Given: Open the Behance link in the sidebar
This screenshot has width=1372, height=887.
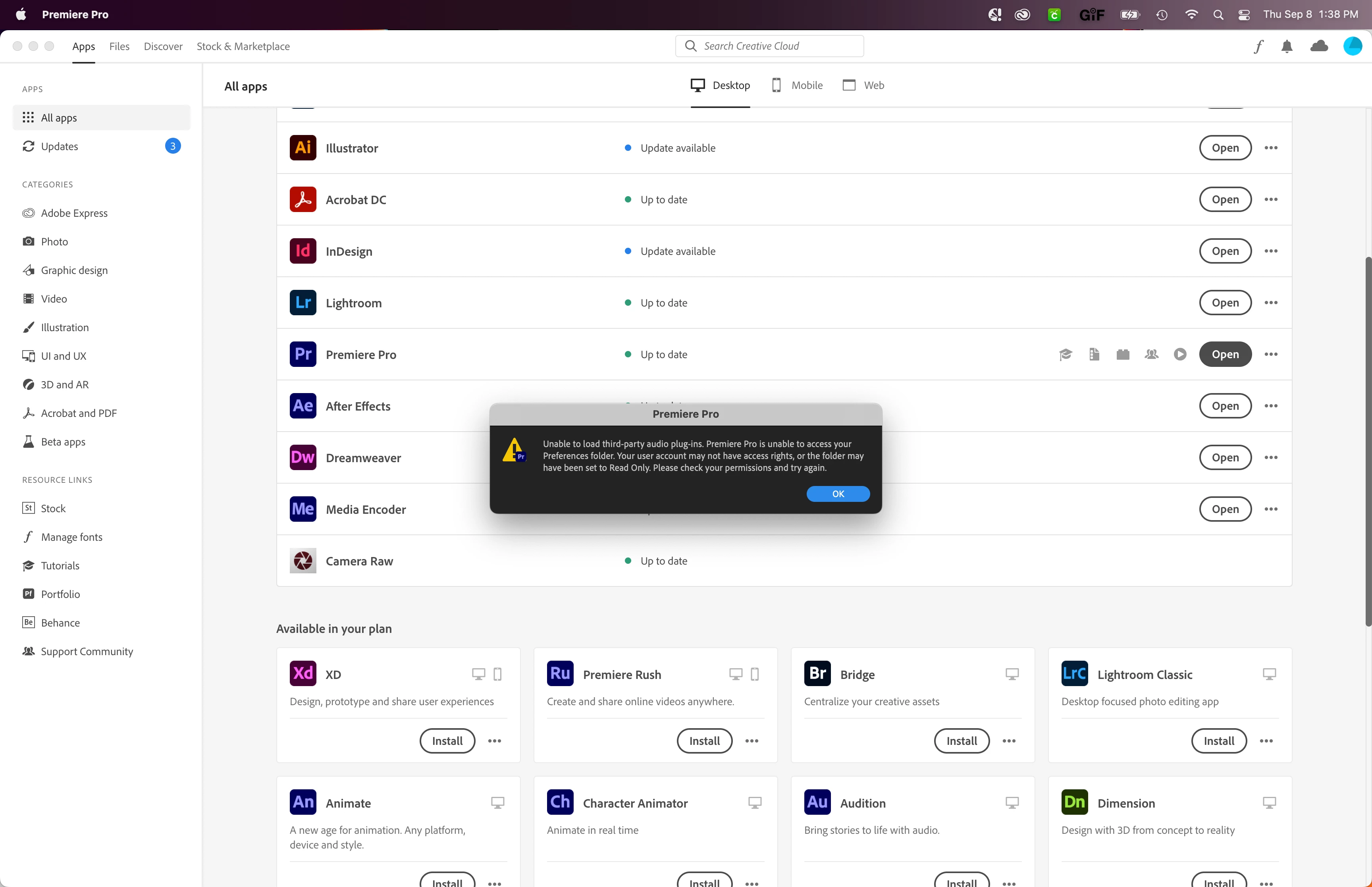Looking at the screenshot, I should [x=60, y=623].
